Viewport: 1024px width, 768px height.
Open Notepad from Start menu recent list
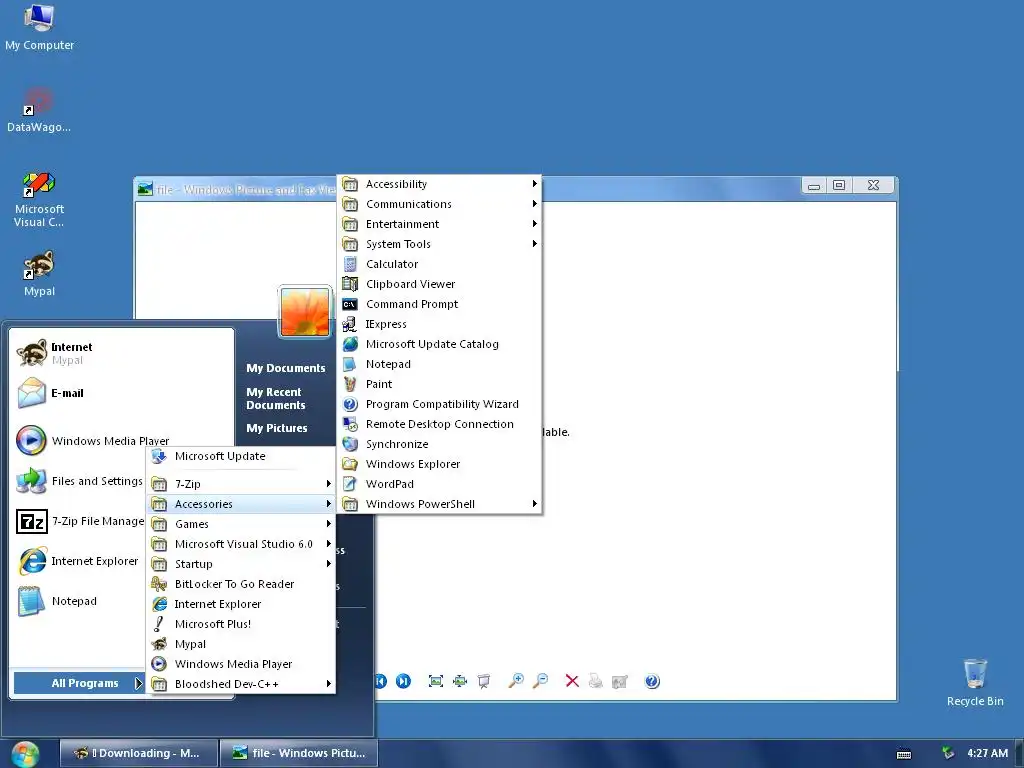80,601
